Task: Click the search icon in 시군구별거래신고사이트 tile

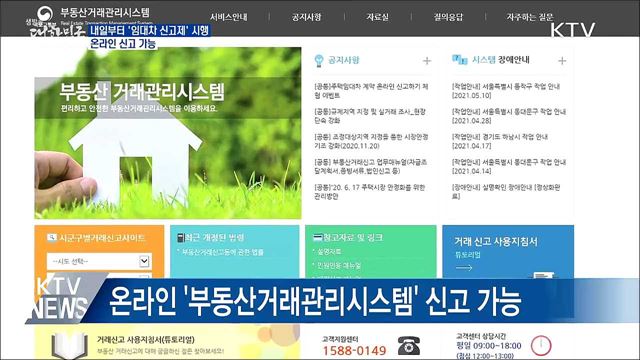Action: [x=52, y=238]
